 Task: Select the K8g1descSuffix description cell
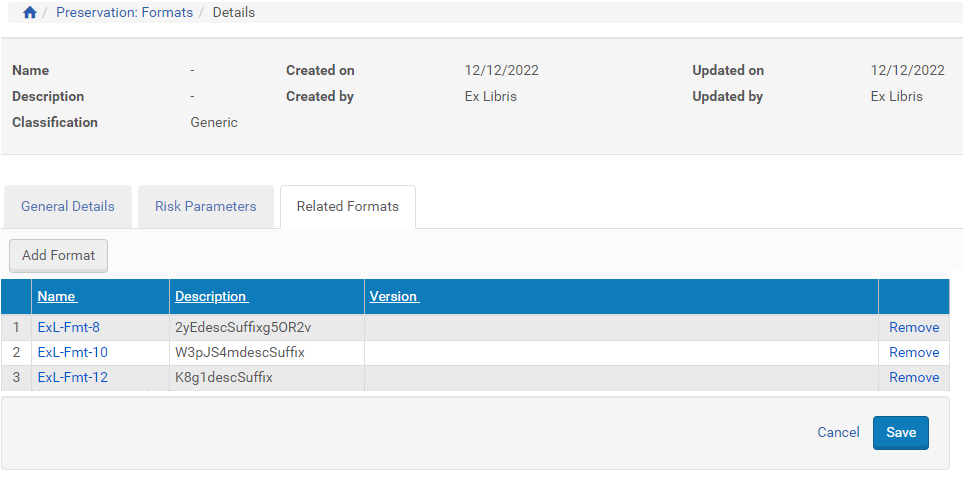(x=224, y=377)
